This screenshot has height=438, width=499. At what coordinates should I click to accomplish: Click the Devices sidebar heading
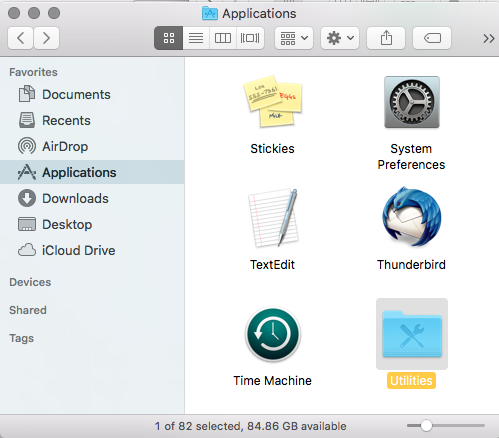click(x=30, y=282)
